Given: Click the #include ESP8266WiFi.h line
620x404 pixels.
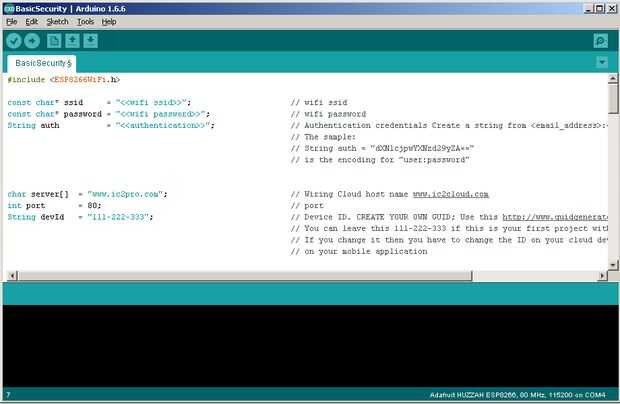Looking at the screenshot, I should point(64,79).
